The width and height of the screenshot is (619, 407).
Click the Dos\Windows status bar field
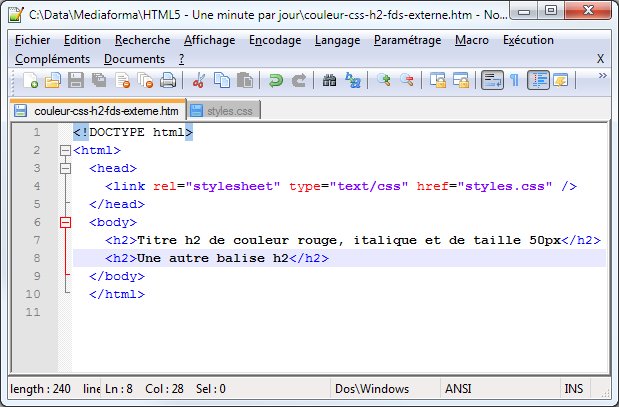click(372, 389)
